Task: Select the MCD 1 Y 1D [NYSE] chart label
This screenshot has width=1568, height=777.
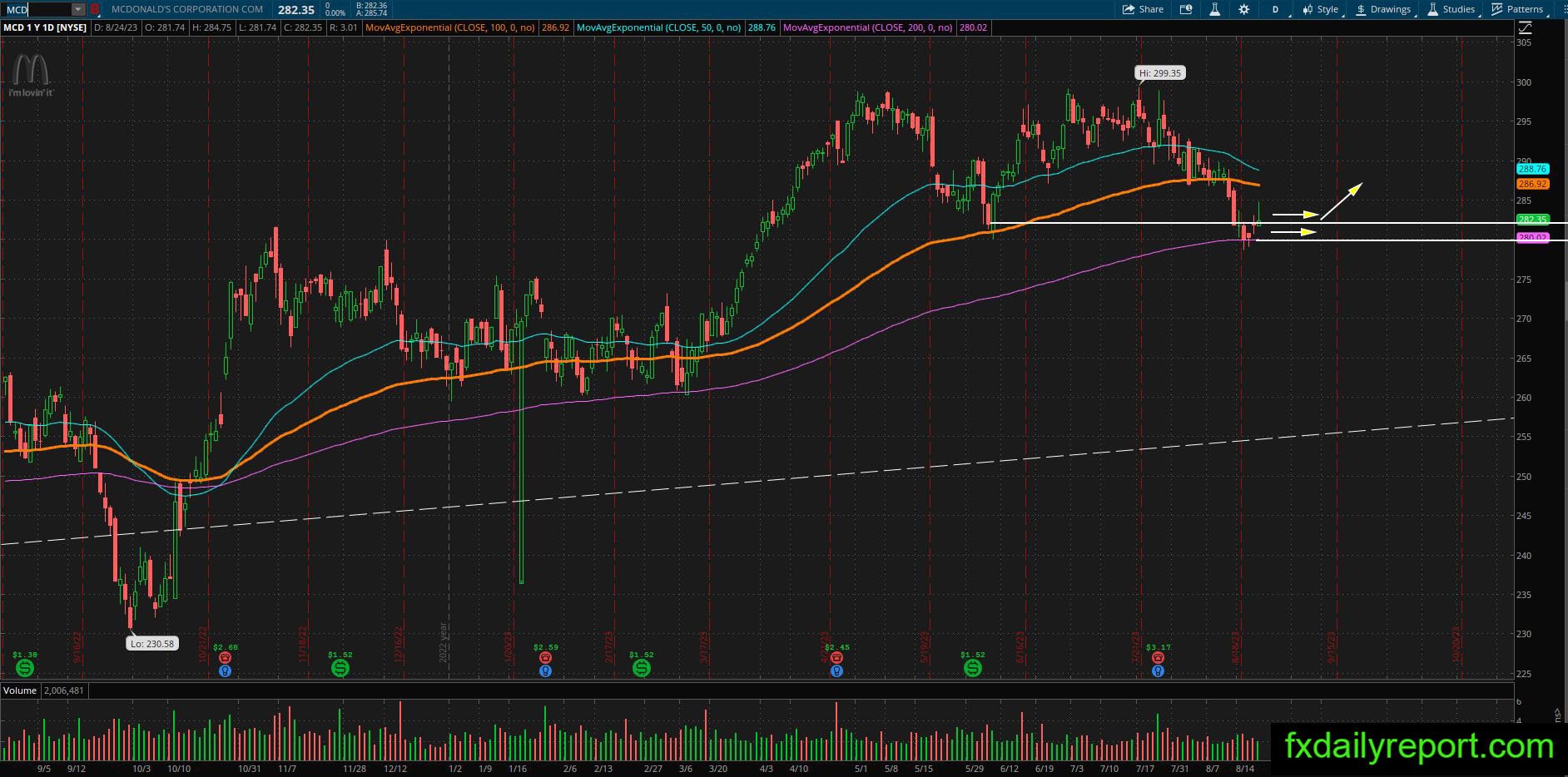Action: [x=45, y=27]
